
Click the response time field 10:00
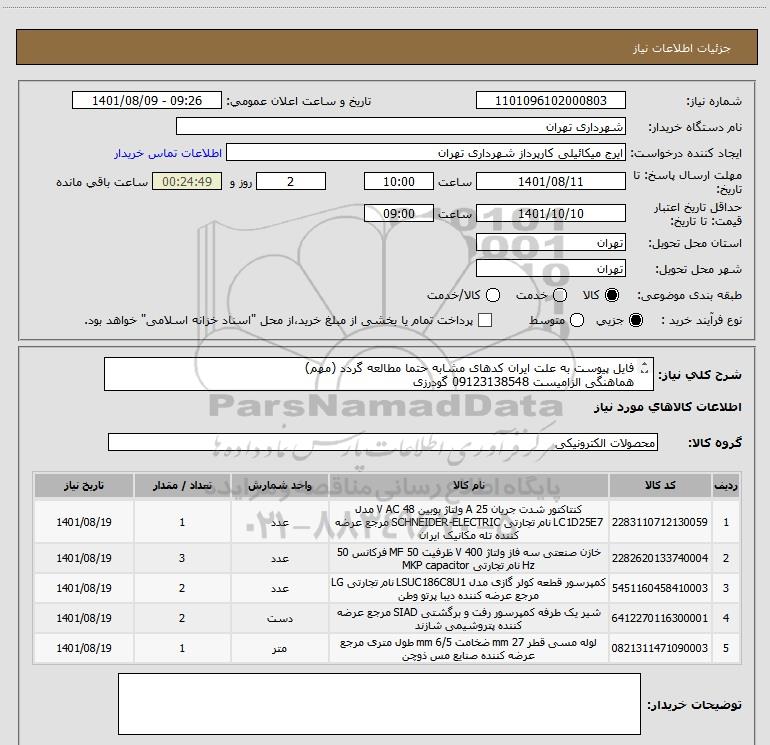tap(399, 181)
